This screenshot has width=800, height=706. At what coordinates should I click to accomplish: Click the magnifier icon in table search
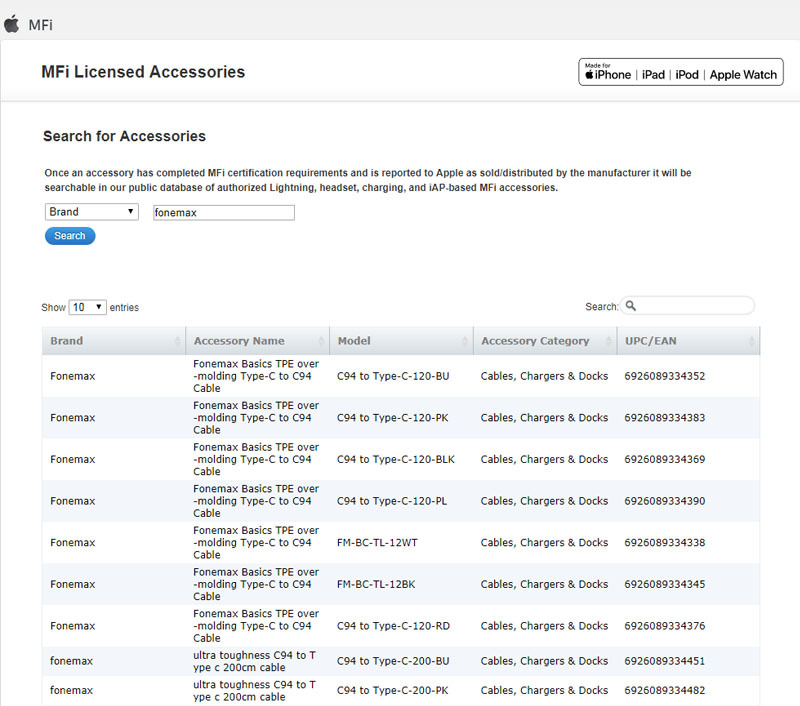pos(631,306)
